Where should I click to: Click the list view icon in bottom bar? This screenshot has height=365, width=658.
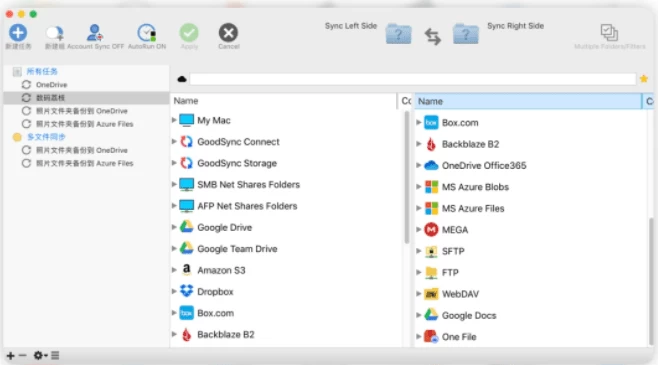click(x=55, y=356)
